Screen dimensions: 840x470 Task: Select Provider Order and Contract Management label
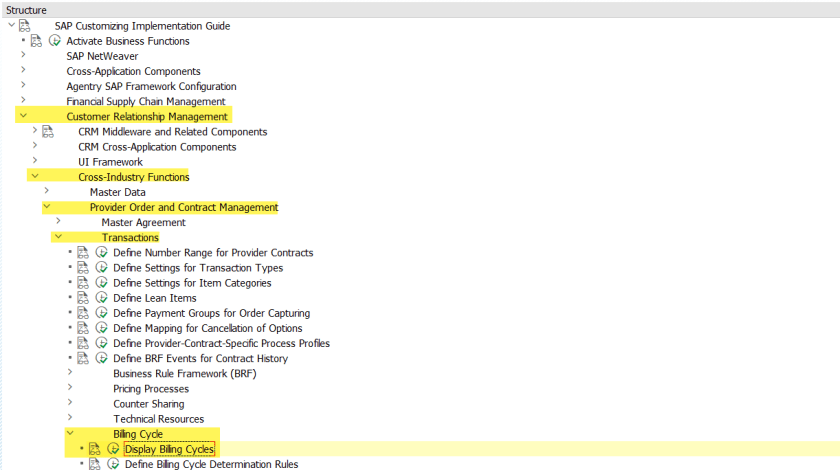click(x=184, y=207)
